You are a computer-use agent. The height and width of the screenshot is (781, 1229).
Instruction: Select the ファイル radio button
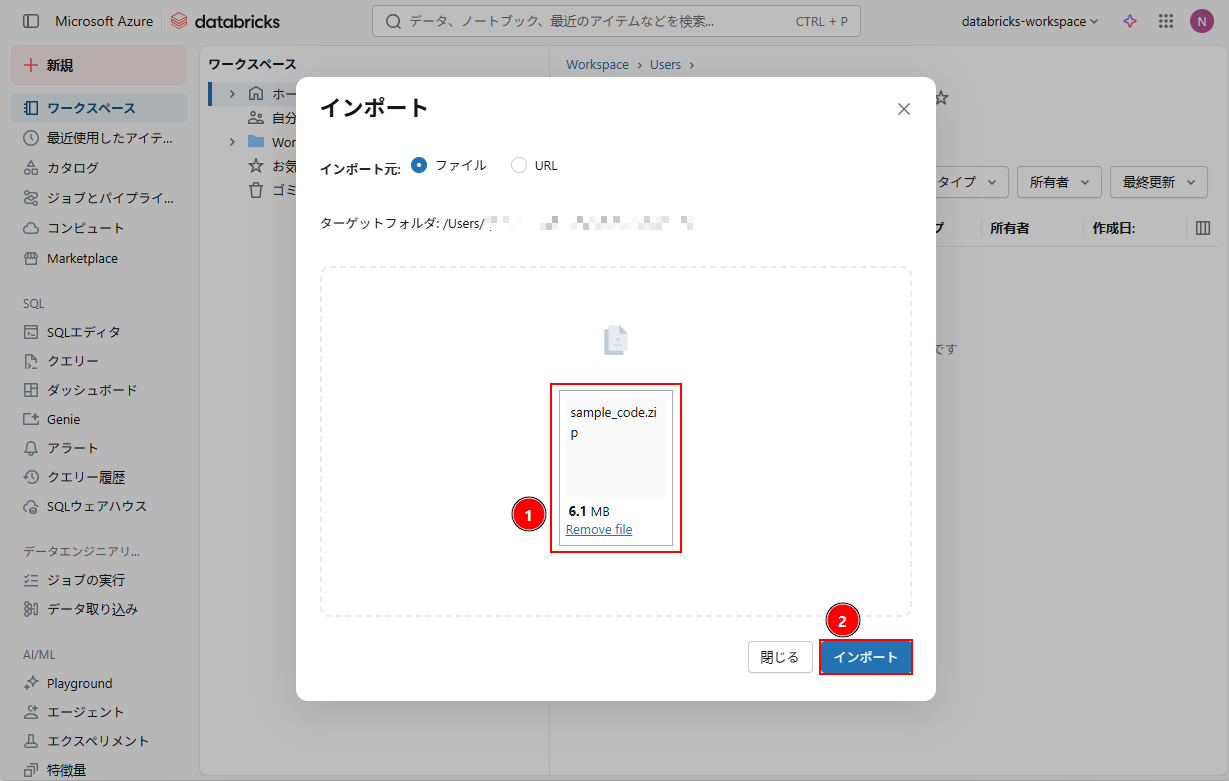(419, 165)
